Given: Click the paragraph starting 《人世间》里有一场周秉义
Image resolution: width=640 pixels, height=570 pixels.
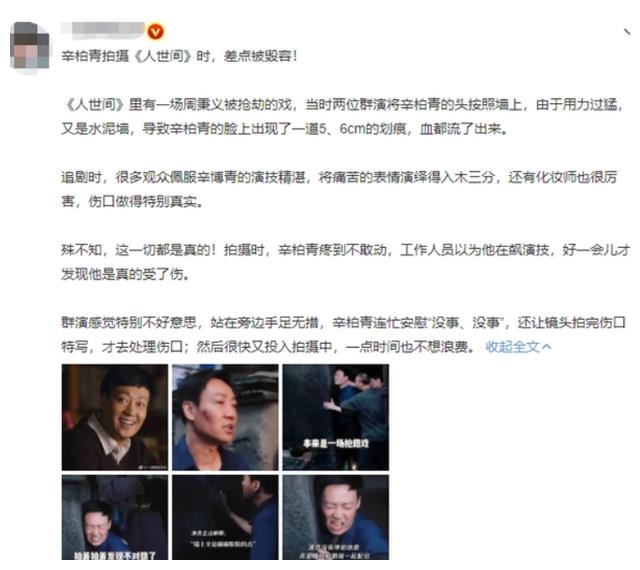Looking at the screenshot, I should [x=343, y=117].
